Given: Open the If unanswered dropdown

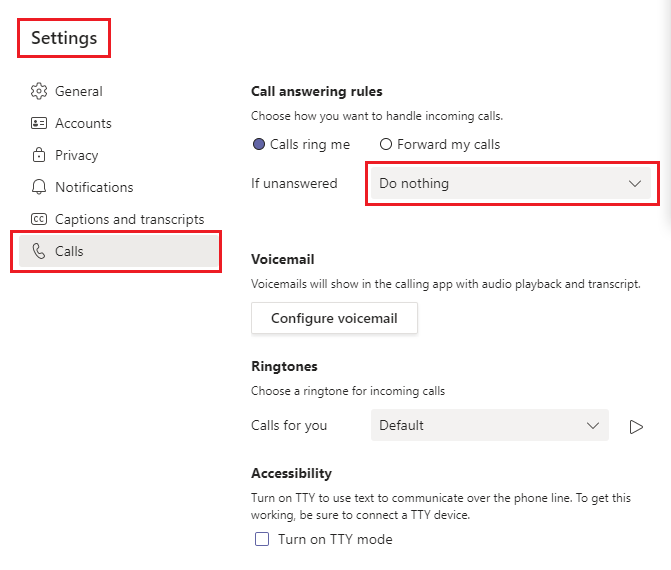Looking at the screenshot, I should tap(510, 184).
